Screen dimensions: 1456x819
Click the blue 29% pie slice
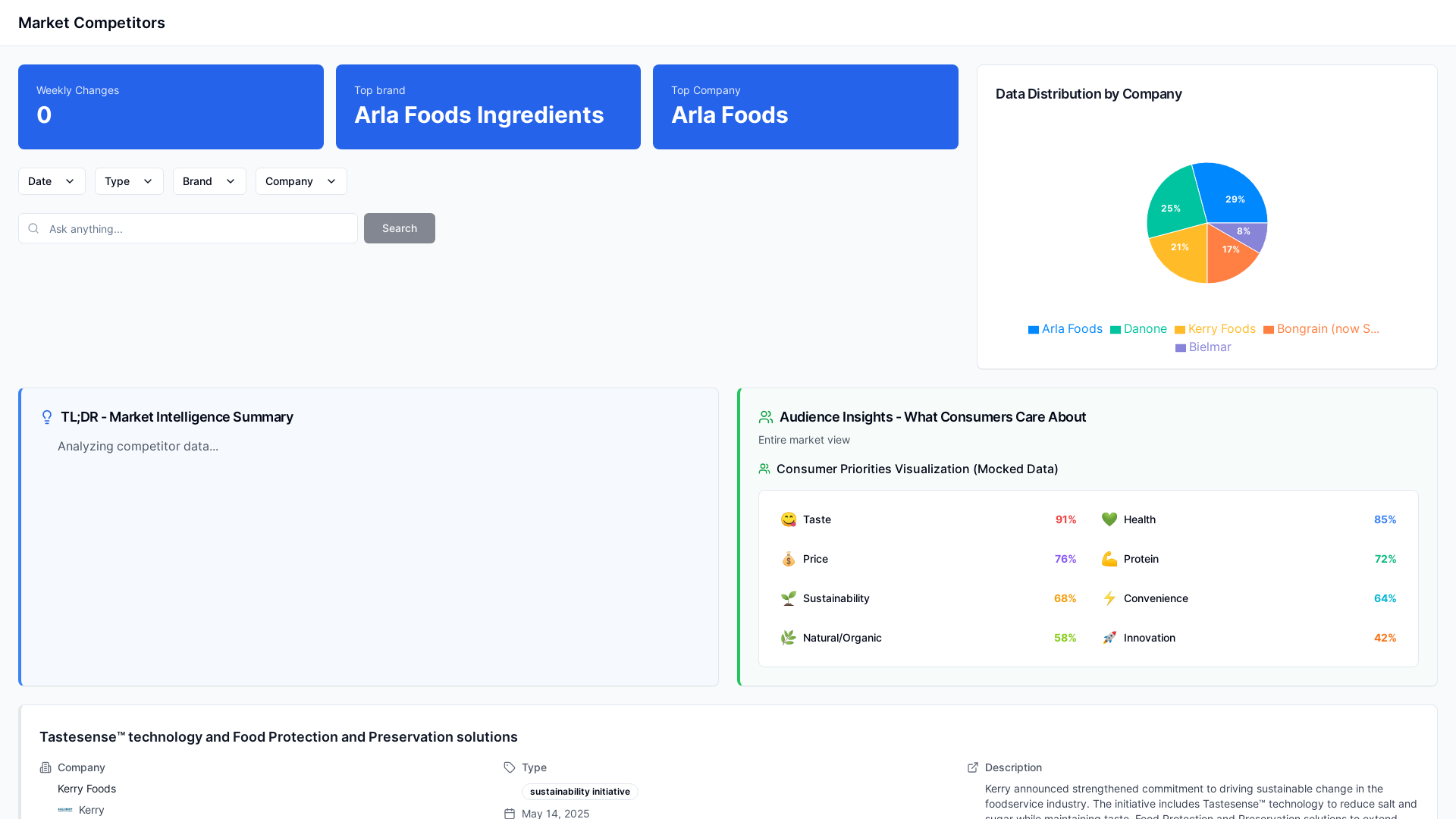[1232, 196]
